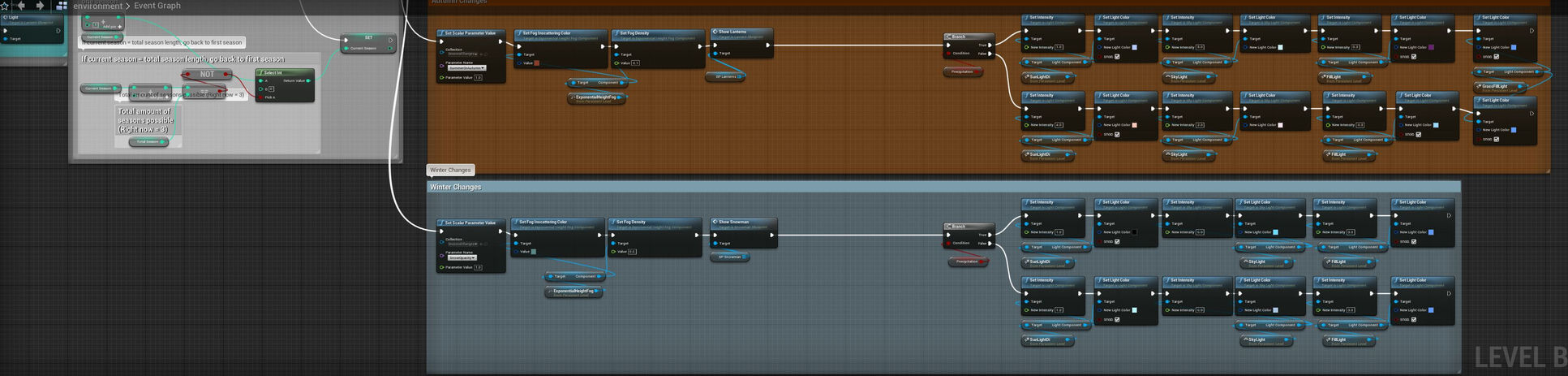Click Autumn Set Scalar Parameter Value function icon
Image resolution: width=1568 pixels, height=376 pixels.
[441, 33]
